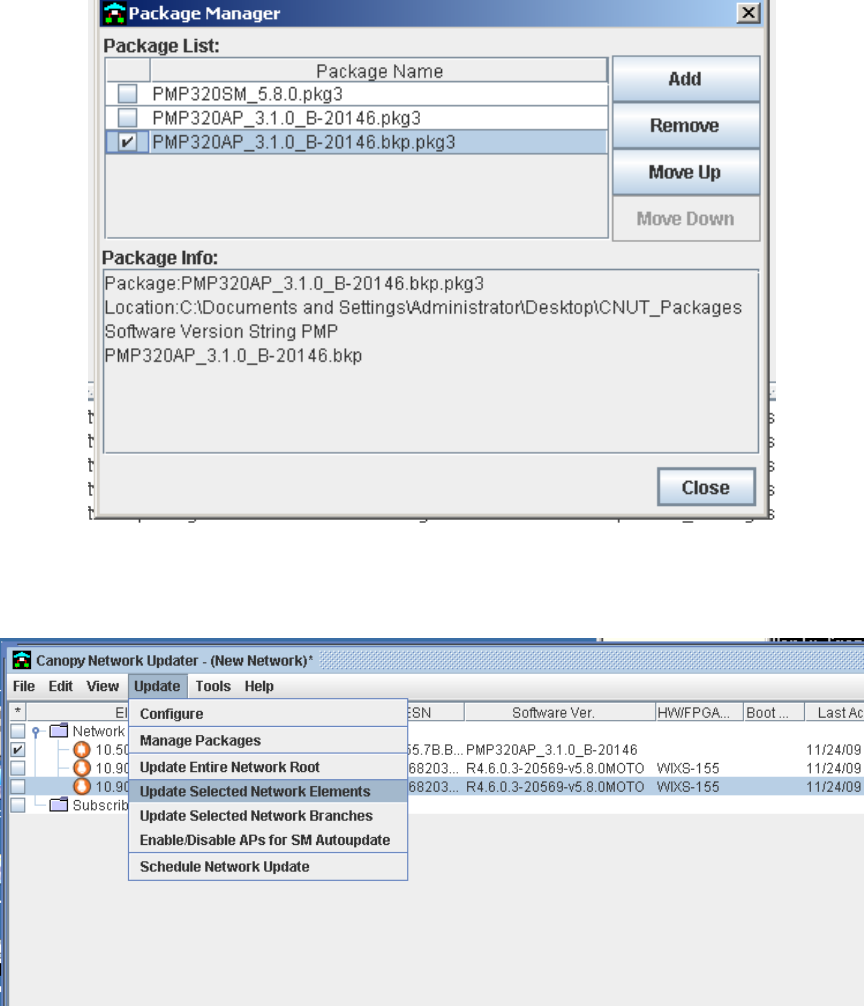Uncheck the 10.50 element checkbox
Viewport: 864px width, 1006px height.
tap(18, 749)
